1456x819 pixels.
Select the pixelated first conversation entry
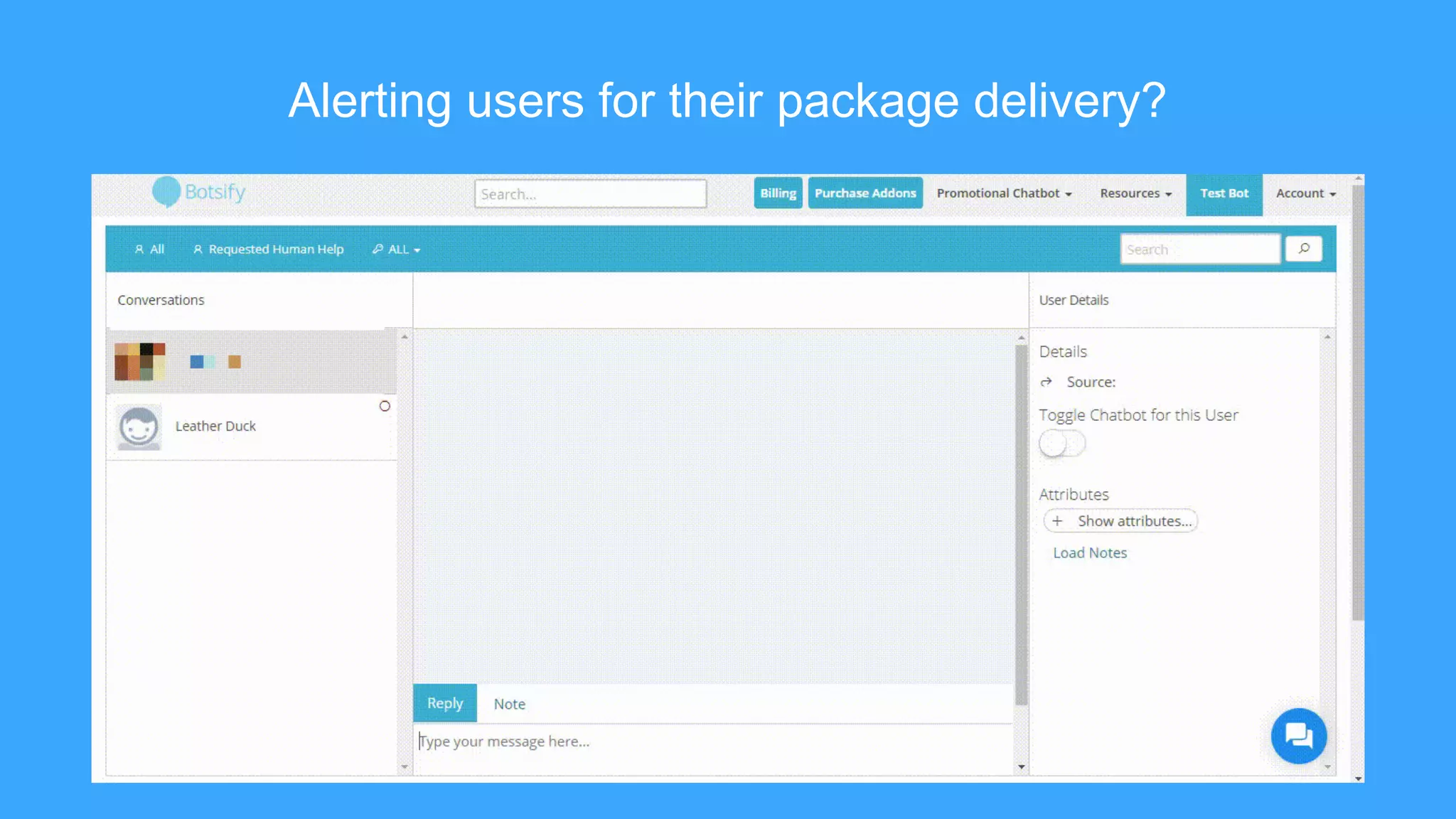click(x=251, y=361)
